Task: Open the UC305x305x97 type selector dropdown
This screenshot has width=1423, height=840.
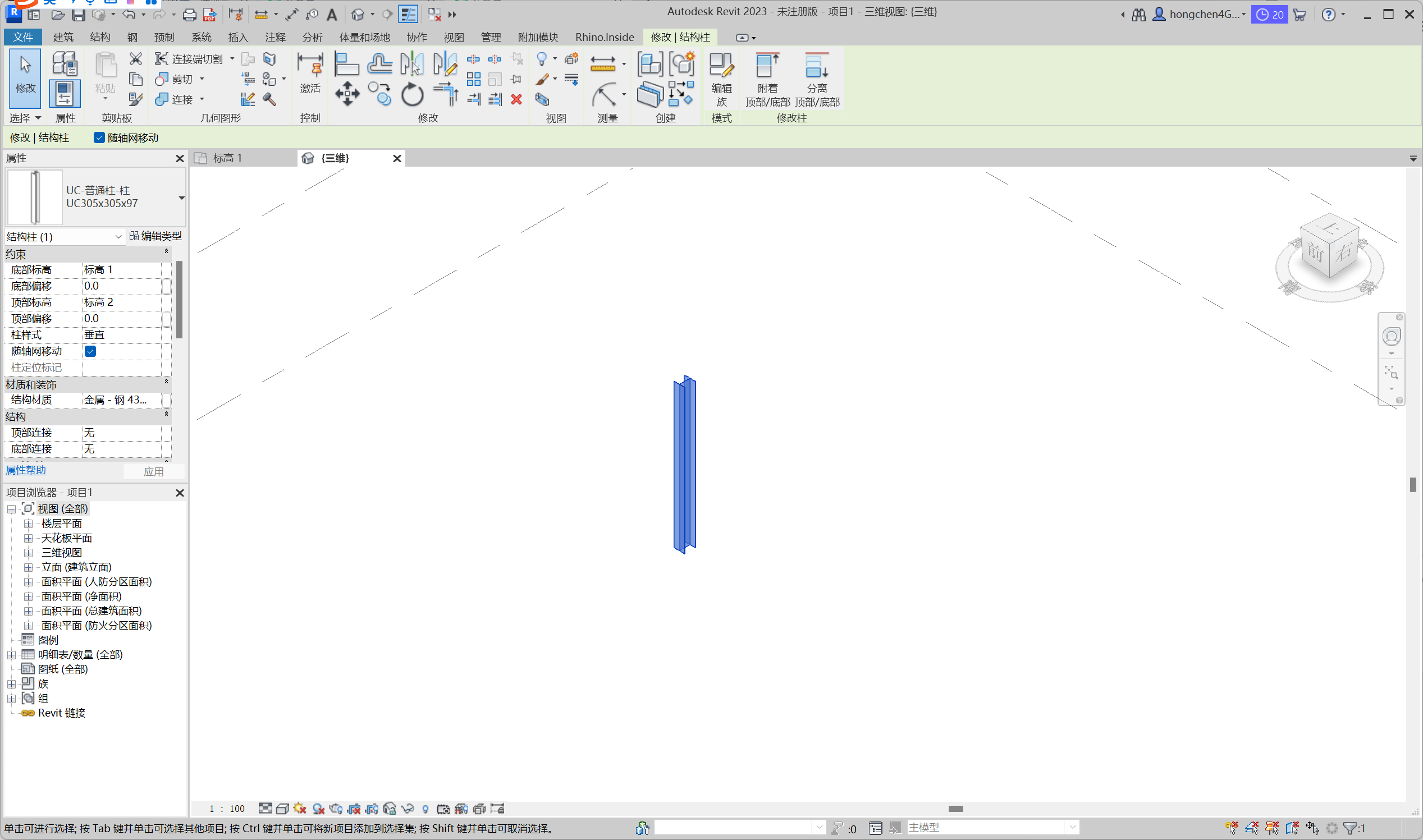Action: coord(181,198)
